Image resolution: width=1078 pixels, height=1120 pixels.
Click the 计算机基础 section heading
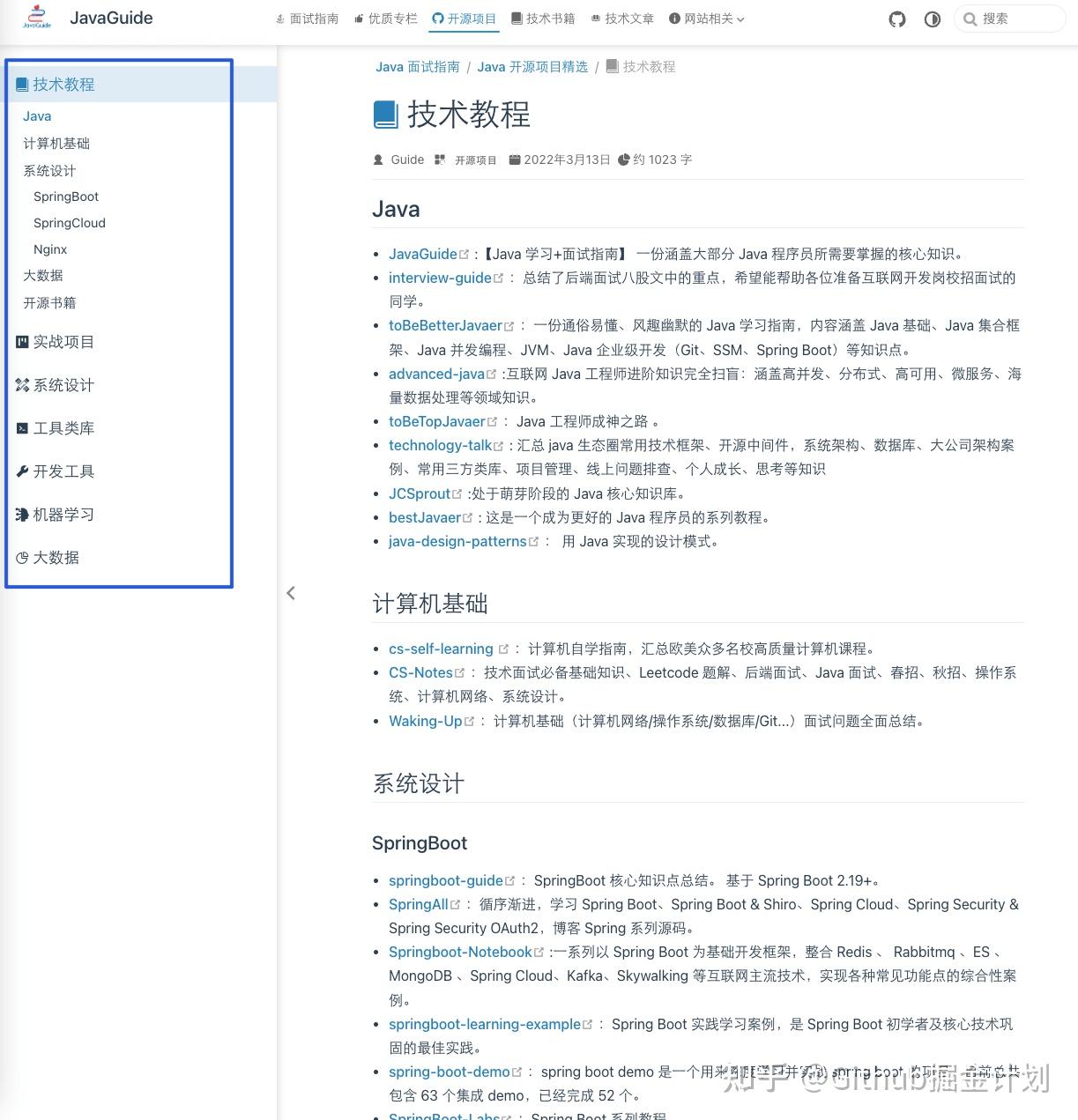[430, 604]
